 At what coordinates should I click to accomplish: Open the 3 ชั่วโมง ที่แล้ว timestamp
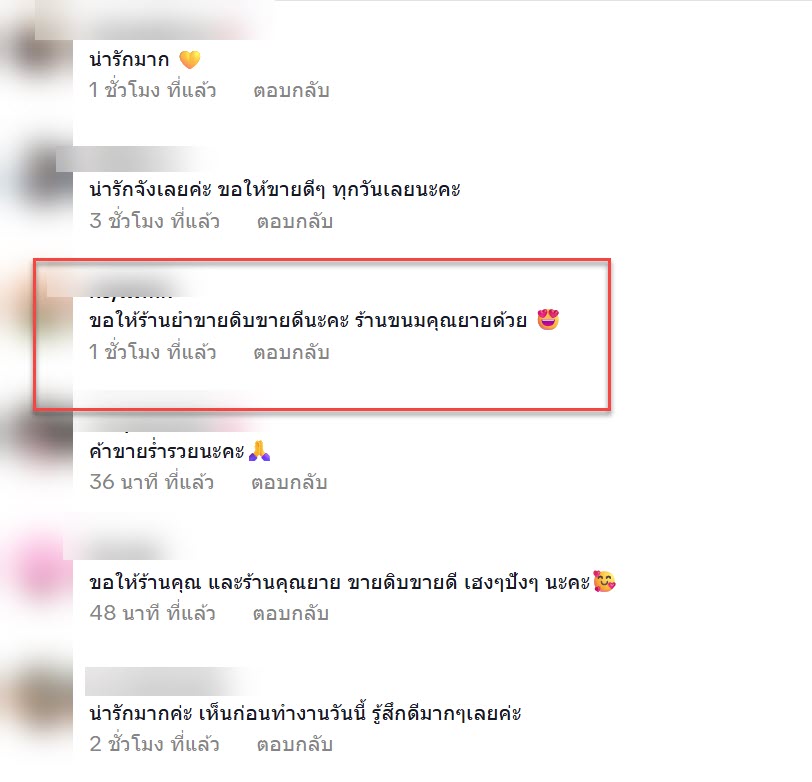(154, 221)
